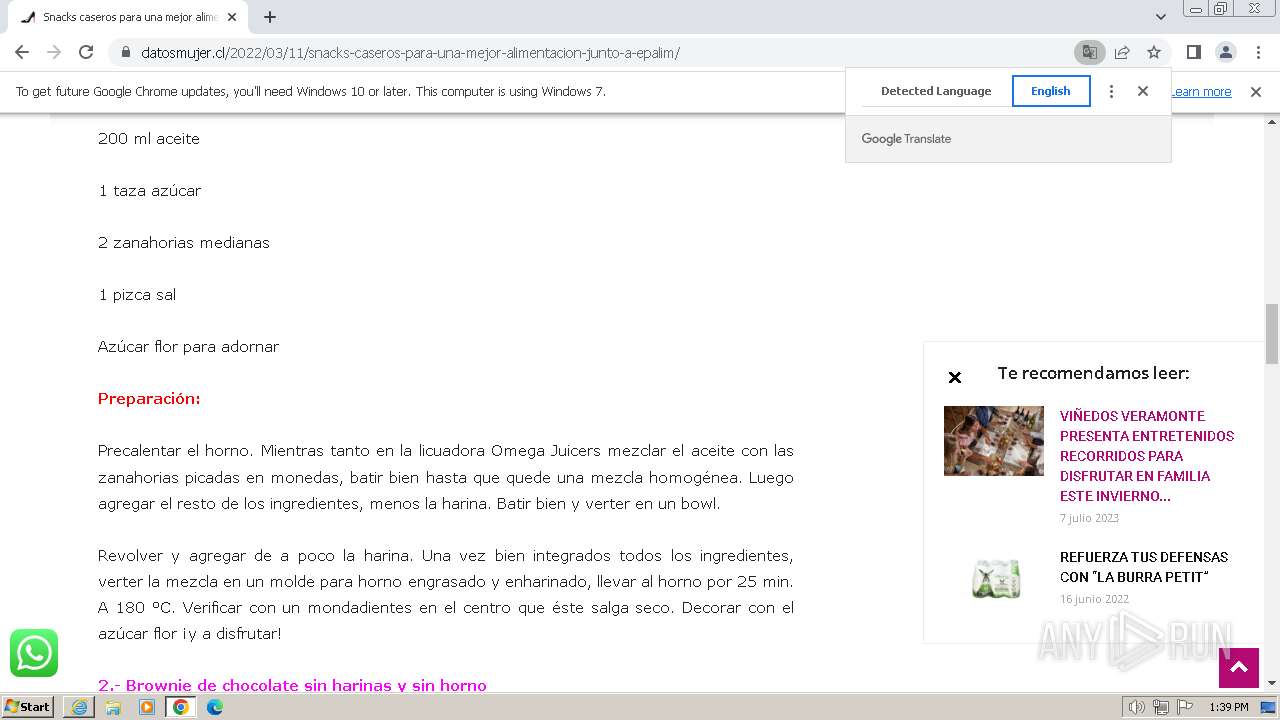Open WhatsApp chat floating icon
The height and width of the screenshot is (720, 1280).
click(x=34, y=653)
